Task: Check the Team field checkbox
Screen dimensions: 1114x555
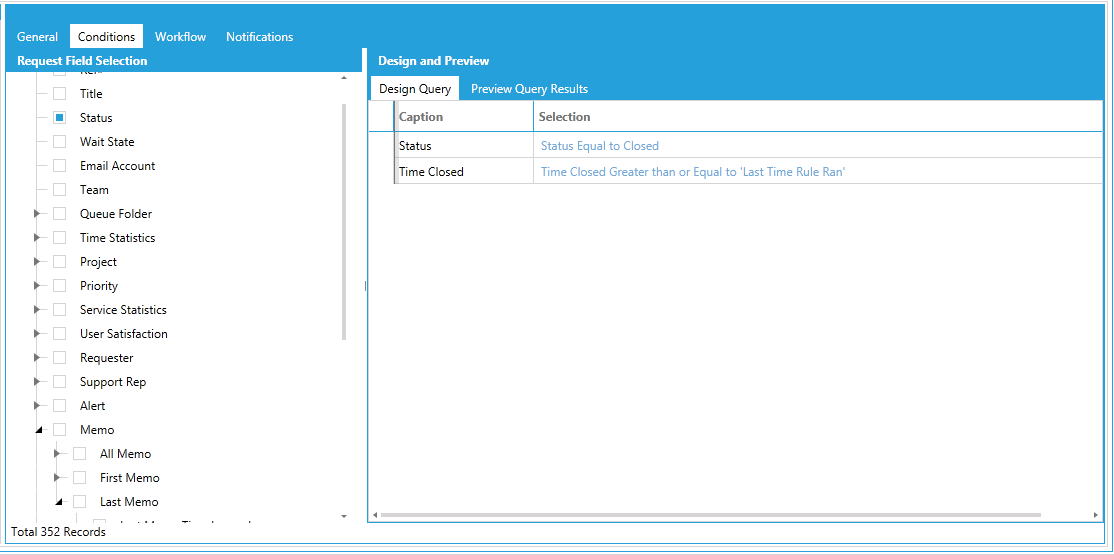Action: pyautogui.click(x=60, y=190)
